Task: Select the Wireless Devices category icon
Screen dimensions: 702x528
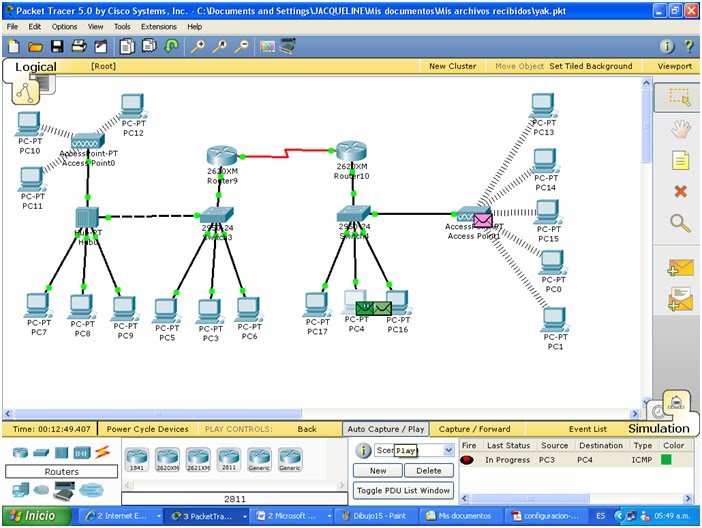Action: (81, 453)
